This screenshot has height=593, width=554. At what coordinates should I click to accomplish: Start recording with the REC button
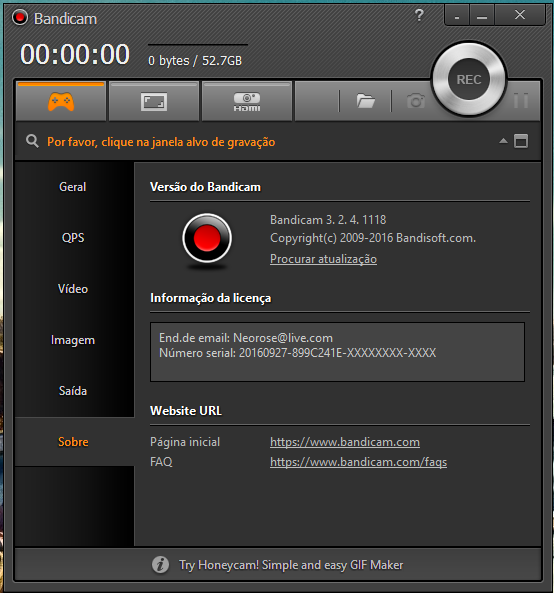click(x=469, y=79)
